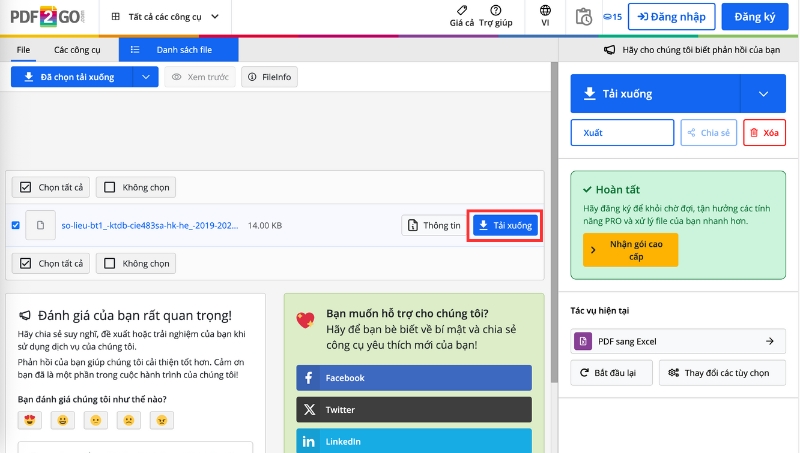Open the Giá cả pricing icon
The image size is (800, 453).
click(x=462, y=11)
